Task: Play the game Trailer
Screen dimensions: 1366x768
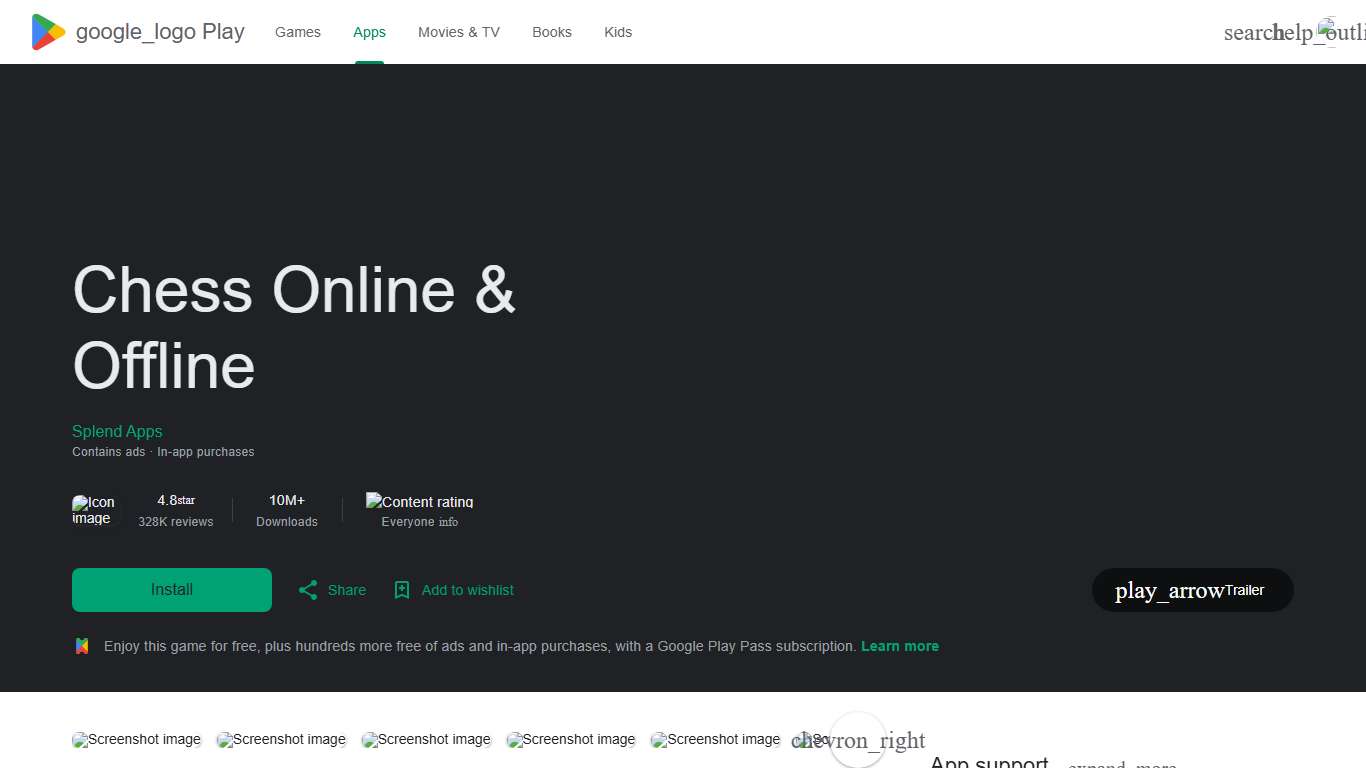Action: pyautogui.click(x=1192, y=590)
